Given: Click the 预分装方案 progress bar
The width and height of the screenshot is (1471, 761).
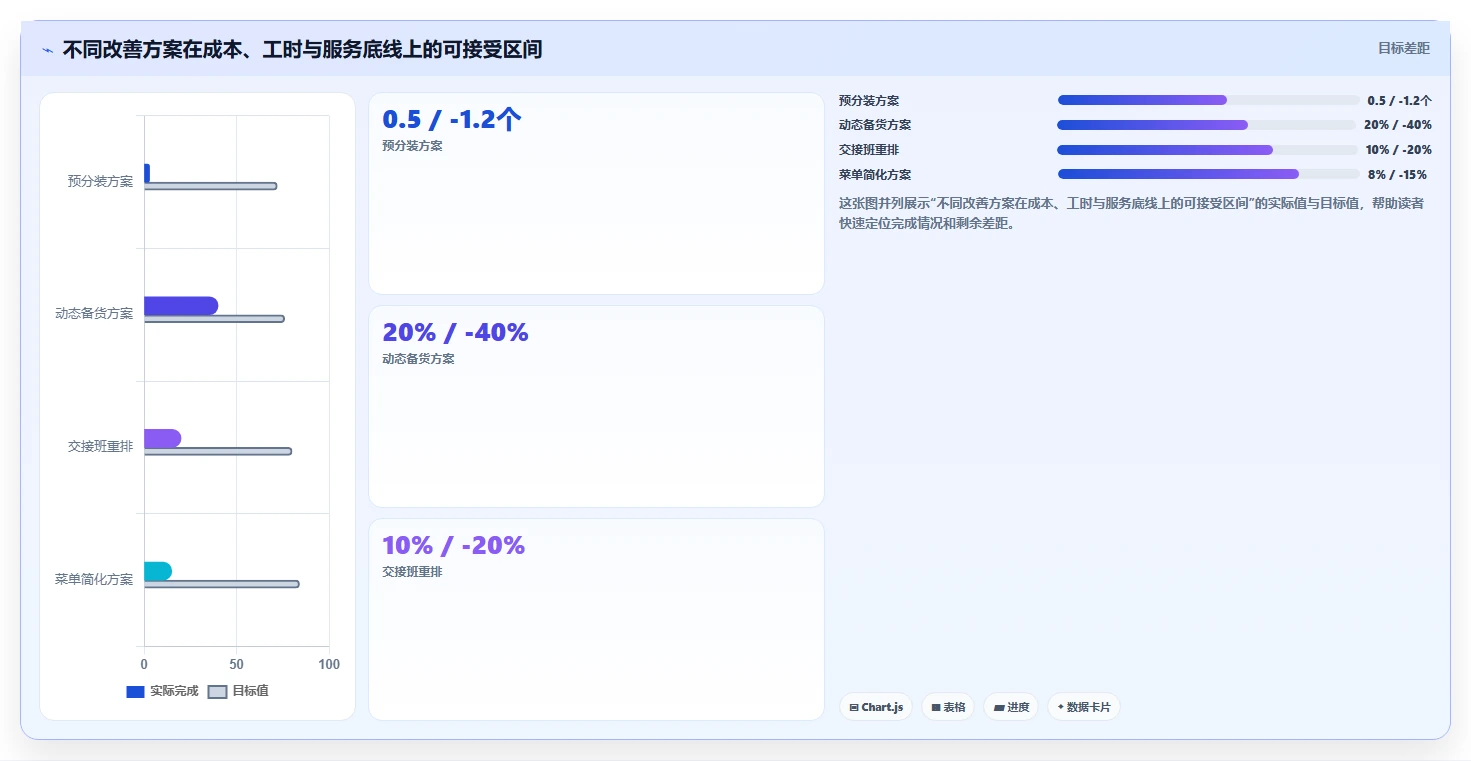Looking at the screenshot, I should [1208, 100].
